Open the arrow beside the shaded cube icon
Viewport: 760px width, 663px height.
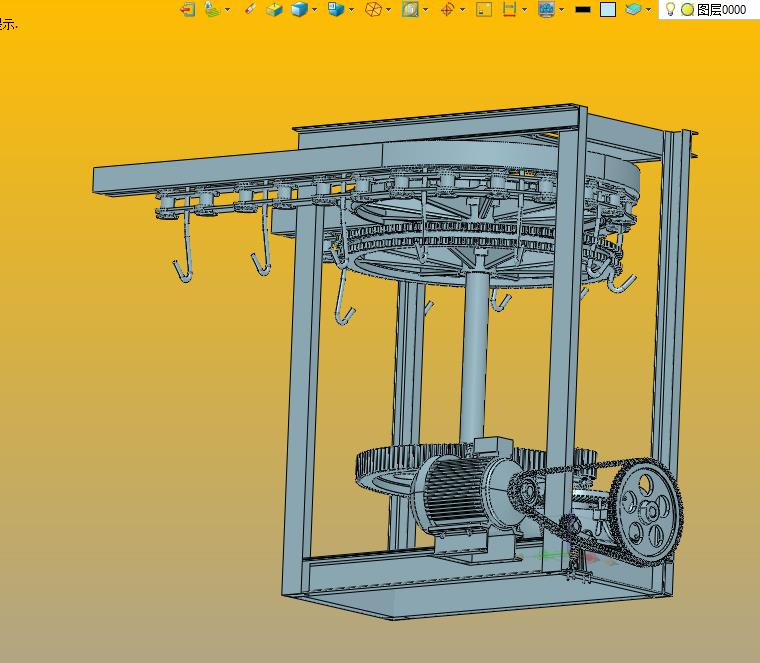pos(315,10)
